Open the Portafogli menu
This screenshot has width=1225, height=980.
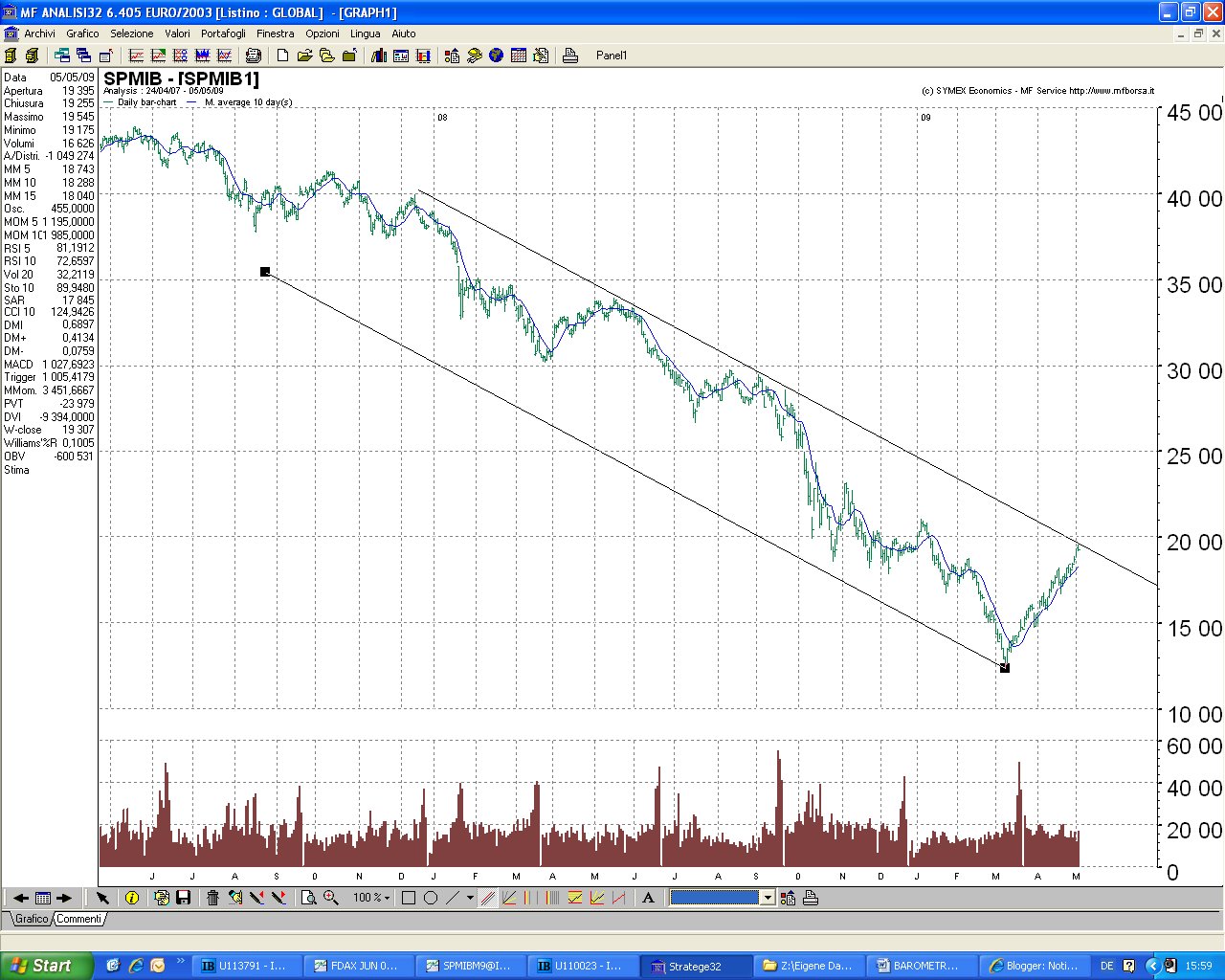pyautogui.click(x=223, y=33)
